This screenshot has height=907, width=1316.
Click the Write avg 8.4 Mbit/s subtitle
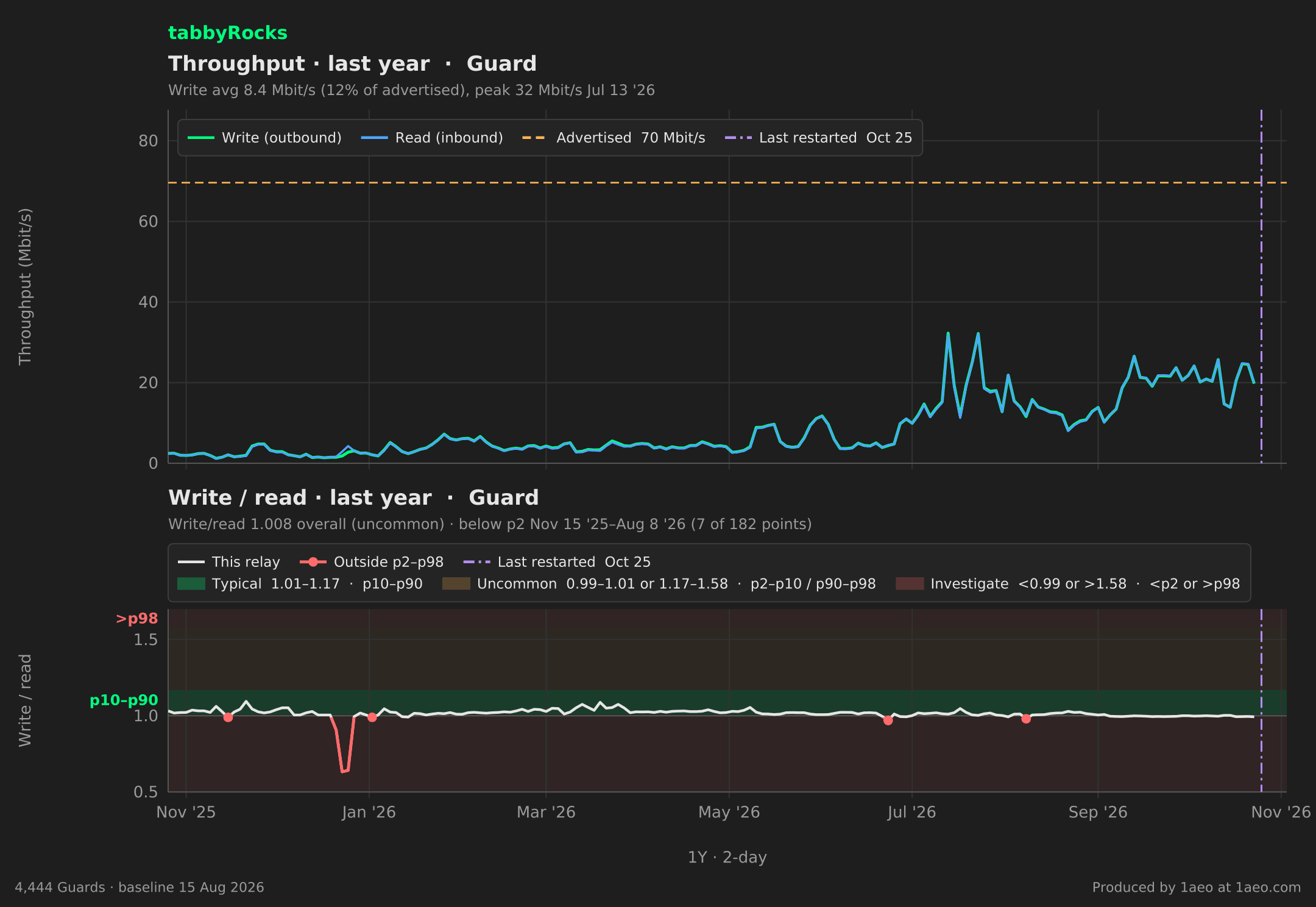point(411,90)
